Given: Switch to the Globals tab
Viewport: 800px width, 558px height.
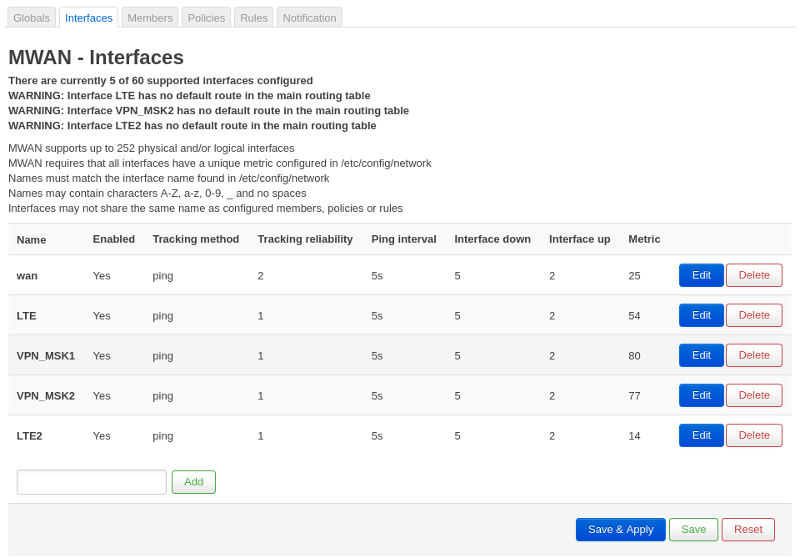Looking at the screenshot, I should [31, 18].
